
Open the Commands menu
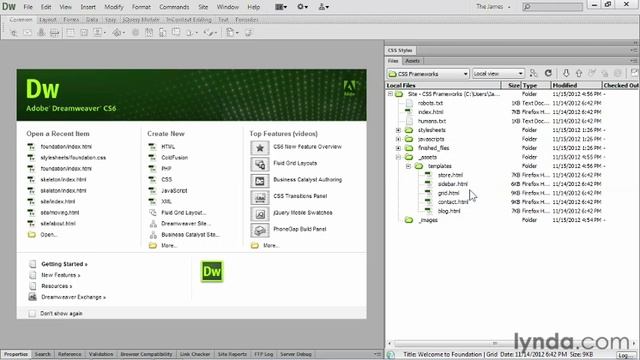click(x=174, y=7)
